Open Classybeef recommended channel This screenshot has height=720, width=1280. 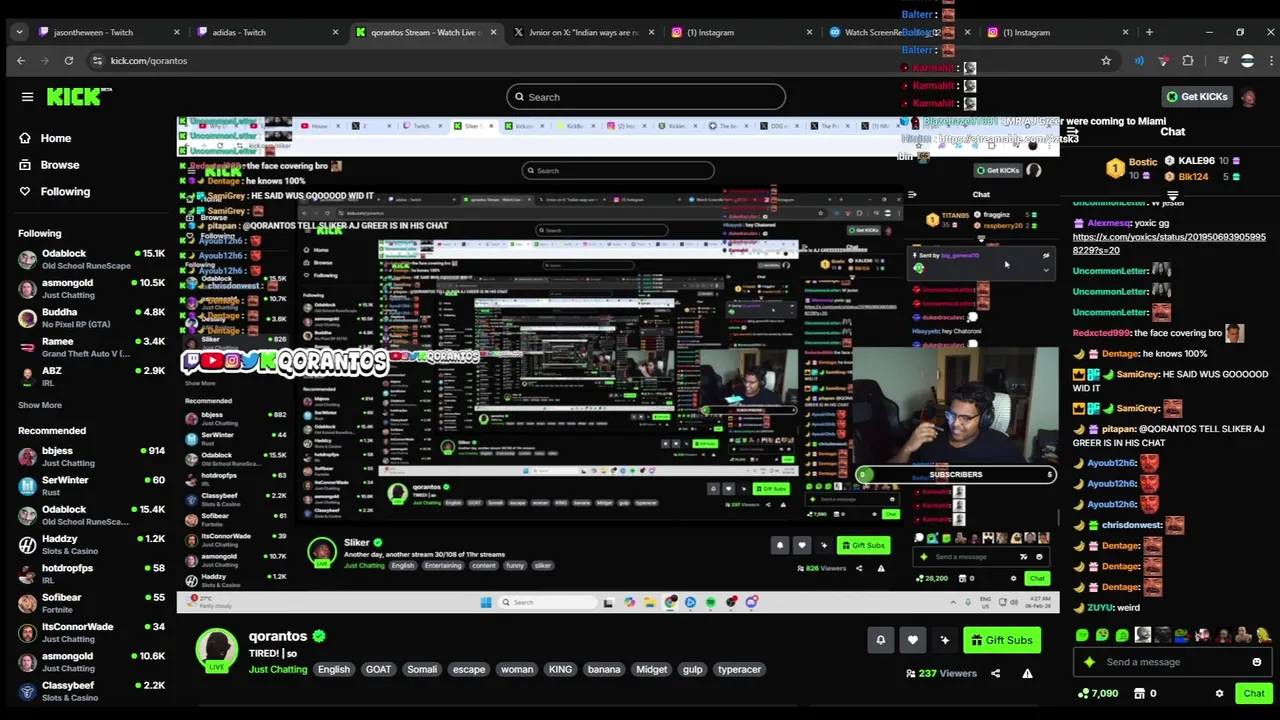[91, 691]
